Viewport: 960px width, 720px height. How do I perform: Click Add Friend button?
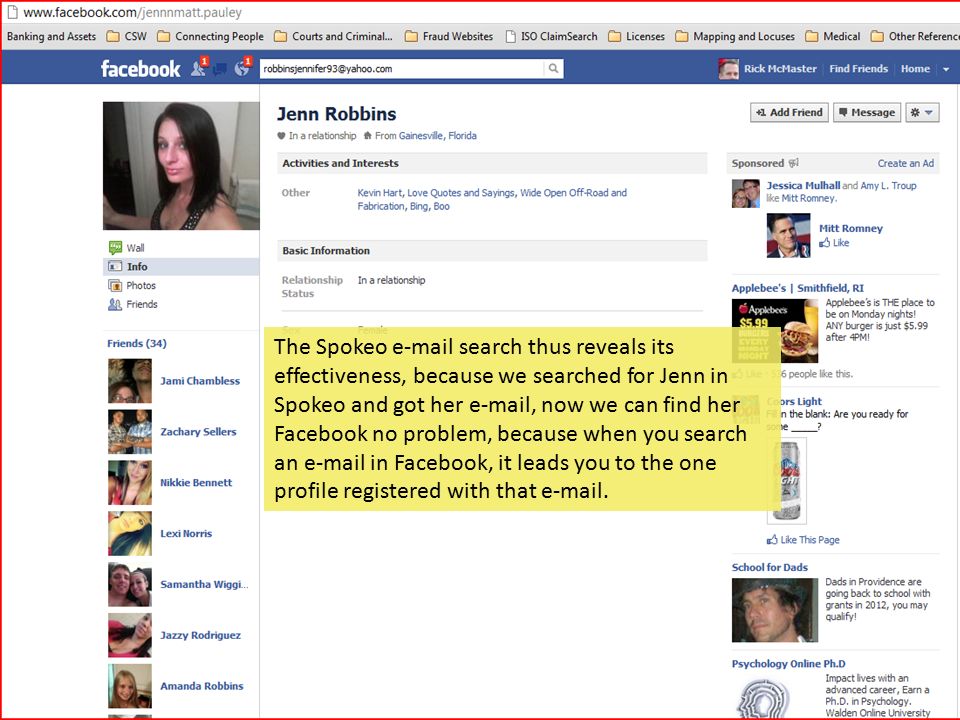[x=789, y=112]
